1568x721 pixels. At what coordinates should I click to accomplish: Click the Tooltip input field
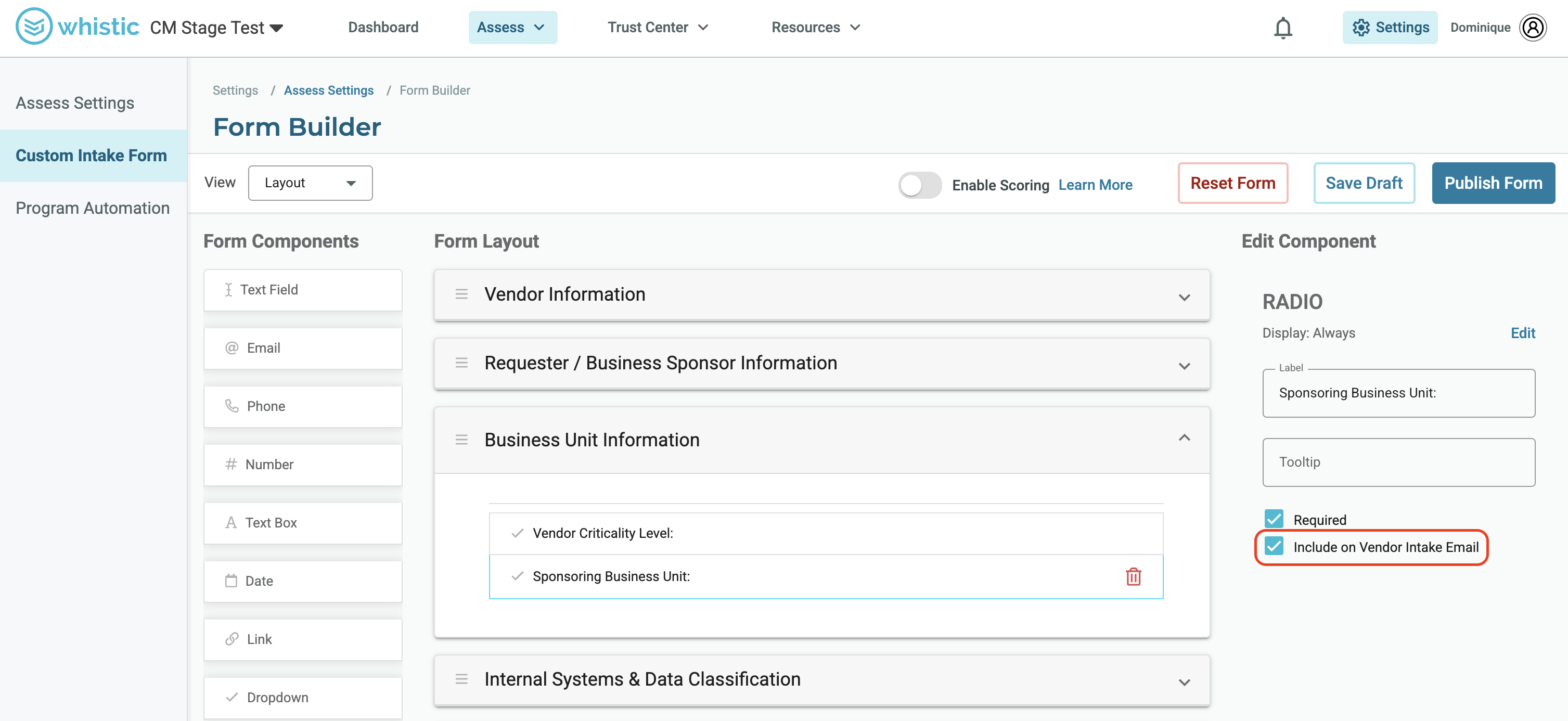click(x=1398, y=462)
